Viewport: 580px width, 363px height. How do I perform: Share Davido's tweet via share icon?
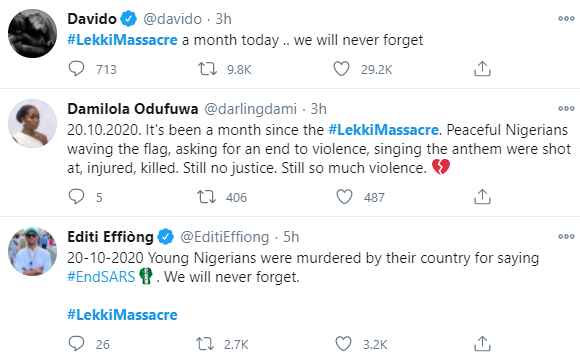(x=482, y=69)
